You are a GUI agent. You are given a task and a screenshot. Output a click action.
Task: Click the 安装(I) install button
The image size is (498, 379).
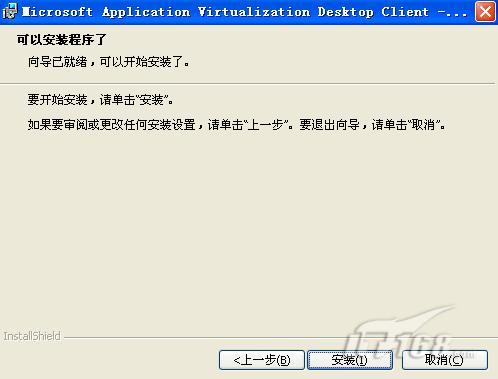point(350,360)
